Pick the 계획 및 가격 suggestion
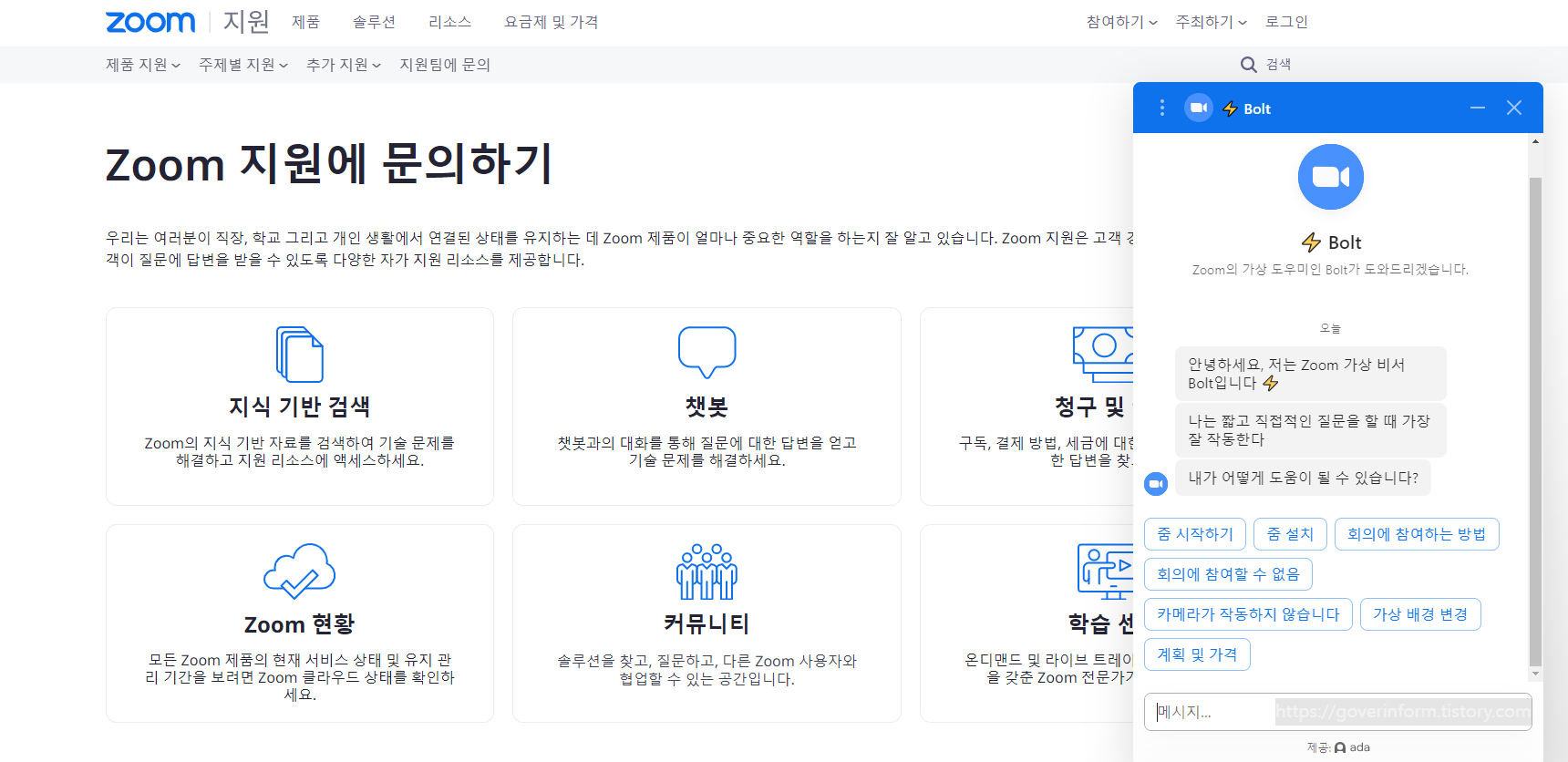The width and height of the screenshot is (1568, 762). [1197, 654]
